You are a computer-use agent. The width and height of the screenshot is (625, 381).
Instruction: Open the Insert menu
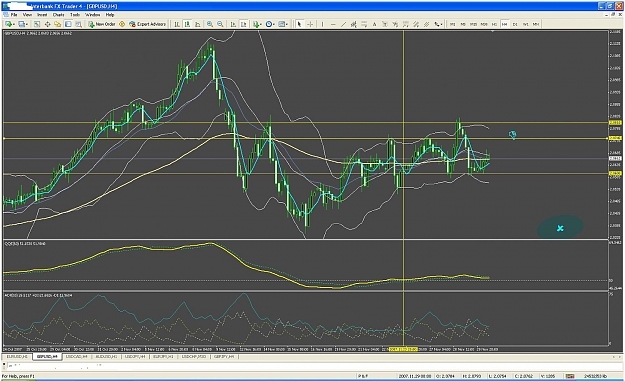[42, 15]
